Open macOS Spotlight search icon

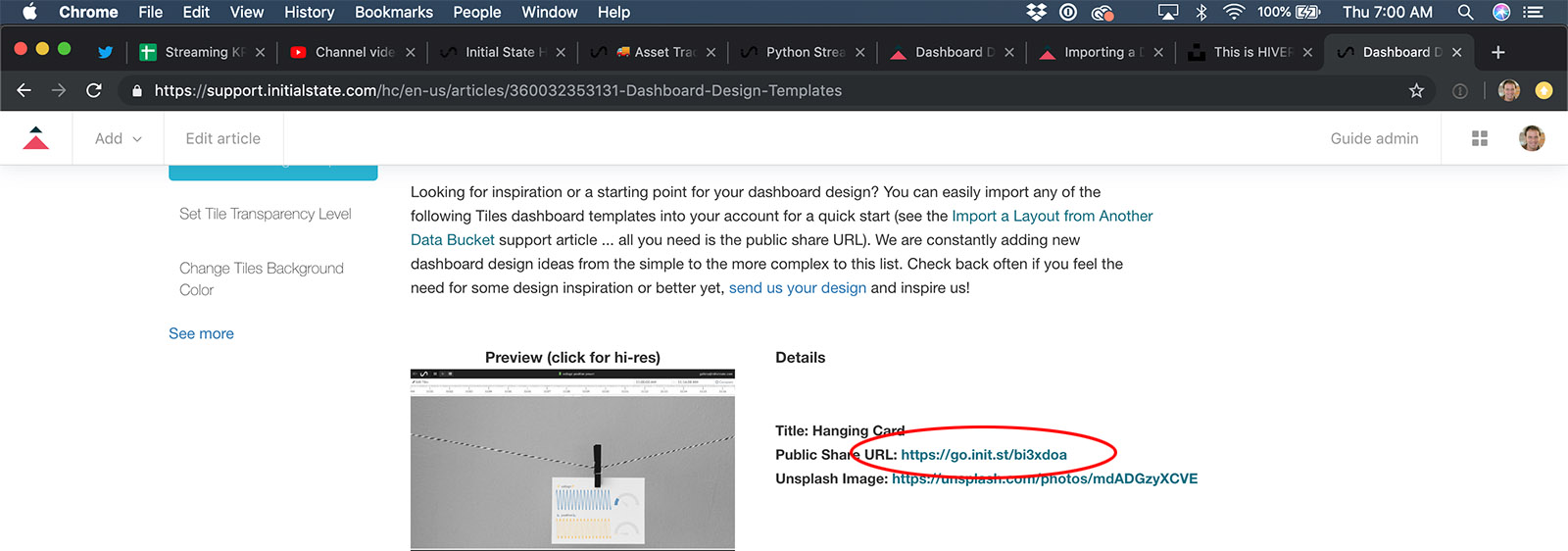[x=1465, y=12]
